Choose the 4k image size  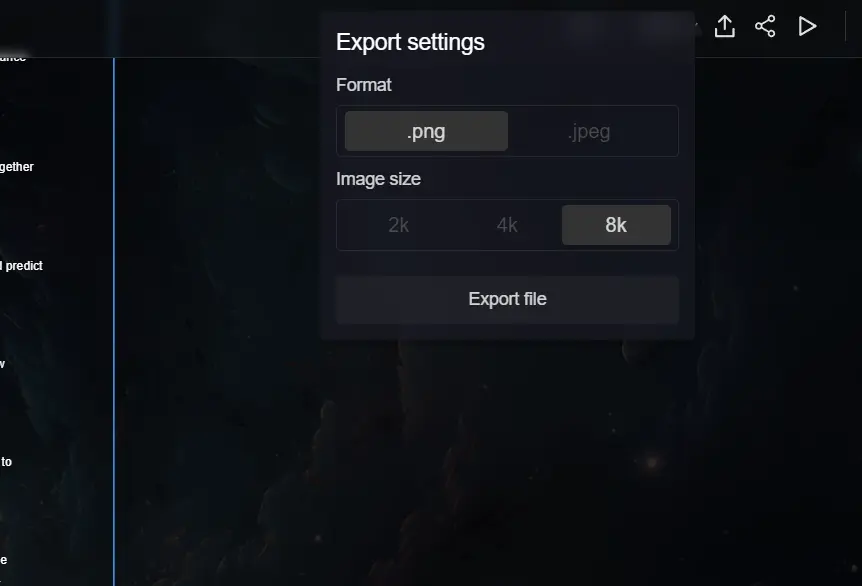tap(507, 225)
